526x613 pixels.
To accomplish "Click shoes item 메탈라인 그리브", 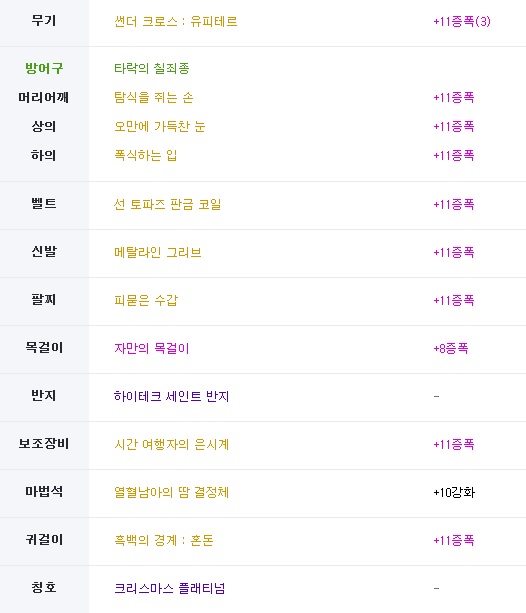I will (x=158, y=252).
